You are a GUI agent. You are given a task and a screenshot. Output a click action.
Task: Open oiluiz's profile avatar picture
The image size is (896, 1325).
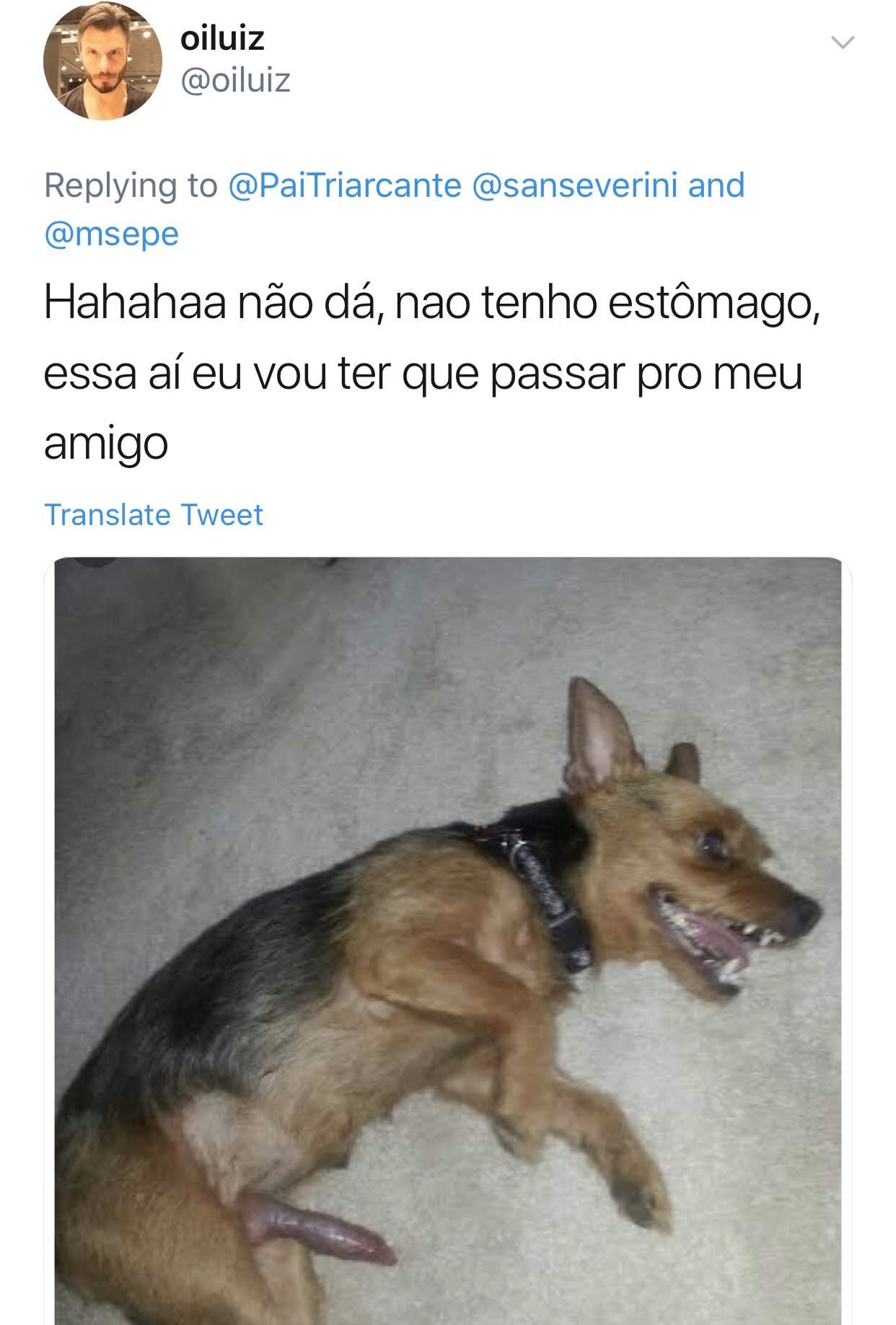click(102, 61)
